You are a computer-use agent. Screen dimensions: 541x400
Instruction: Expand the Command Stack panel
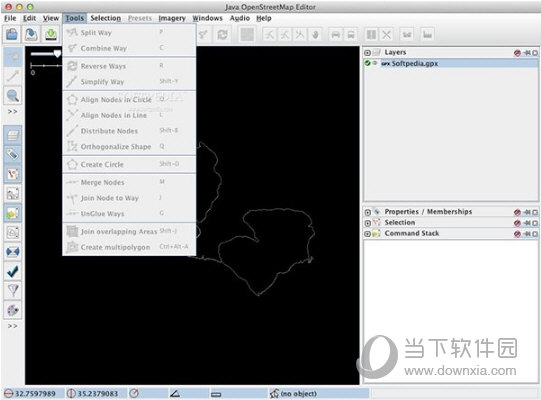[x=367, y=234]
